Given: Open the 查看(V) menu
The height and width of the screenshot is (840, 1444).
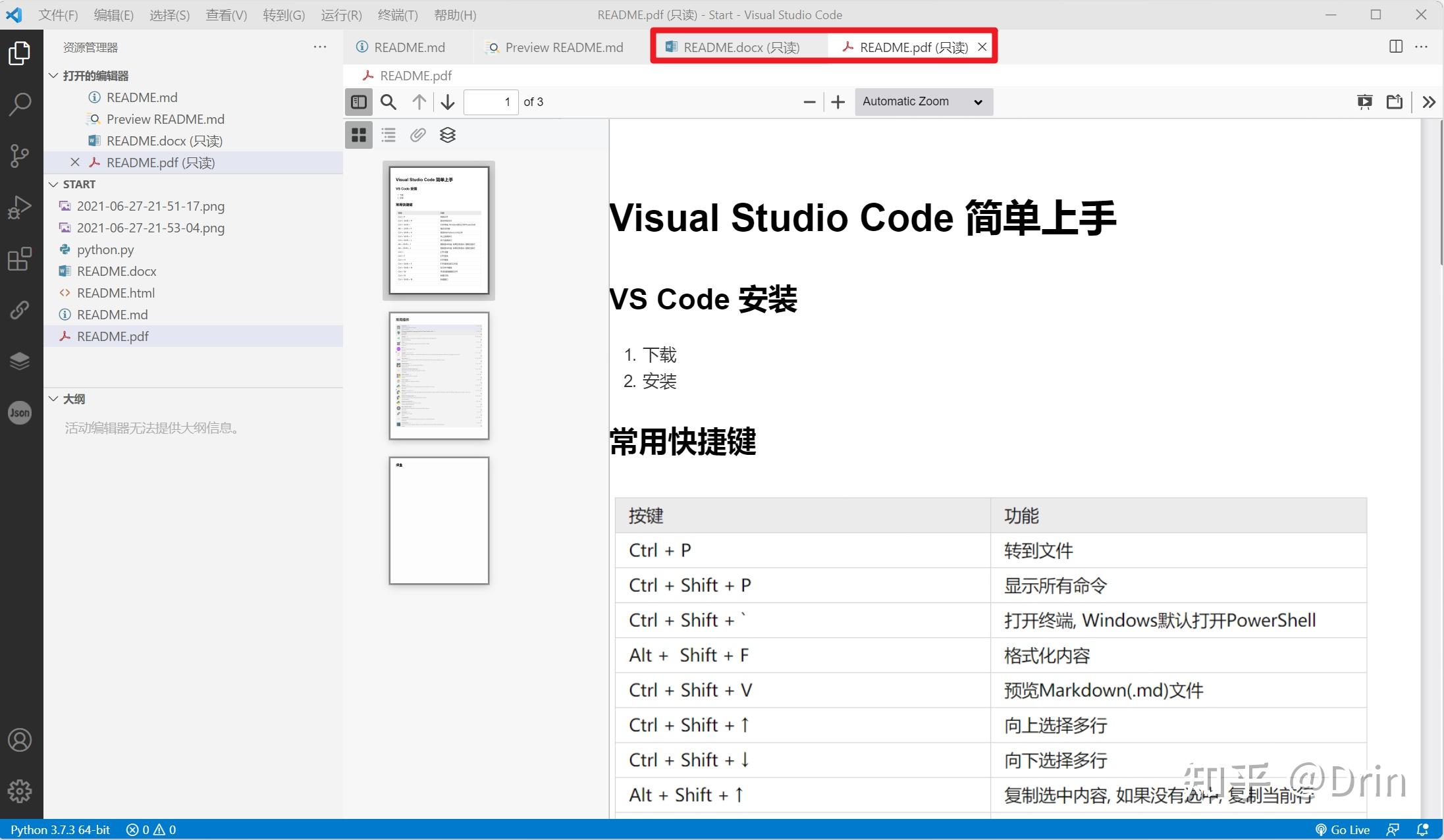Looking at the screenshot, I should tap(226, 14).
